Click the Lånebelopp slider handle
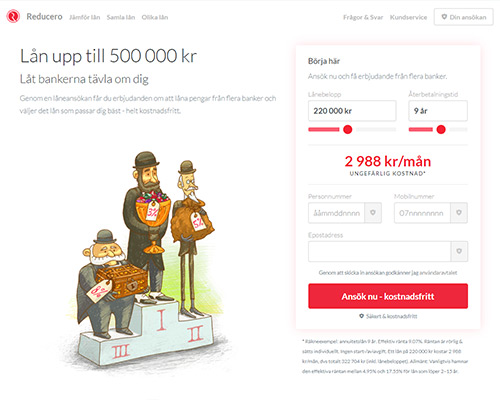 click(348, 130)
